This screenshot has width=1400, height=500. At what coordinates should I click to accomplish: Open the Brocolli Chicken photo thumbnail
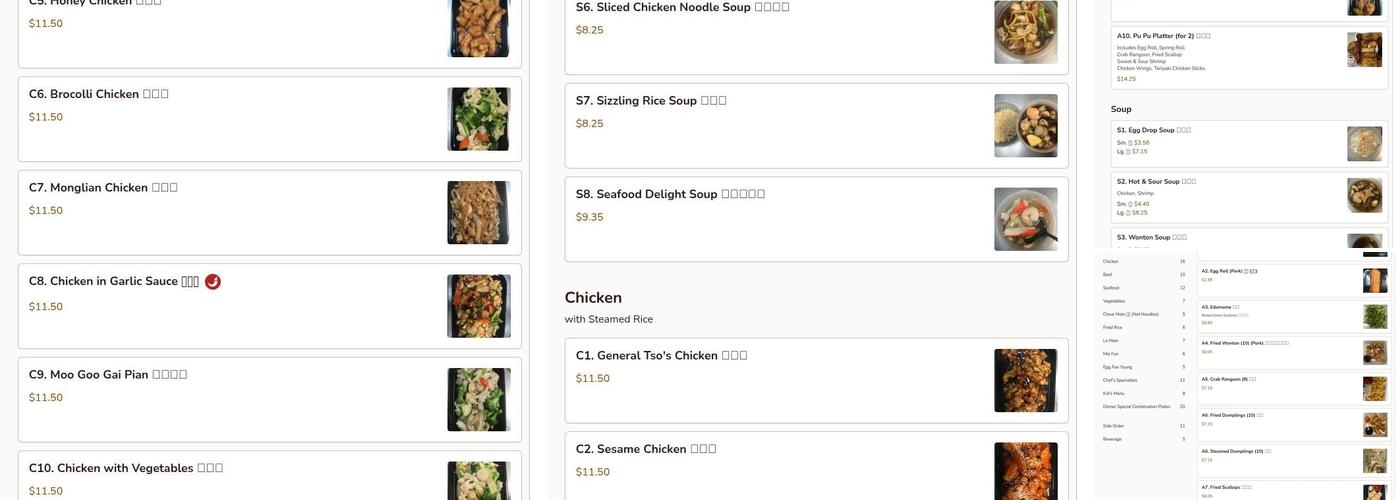pyautogui.click(x=478, y=119)
